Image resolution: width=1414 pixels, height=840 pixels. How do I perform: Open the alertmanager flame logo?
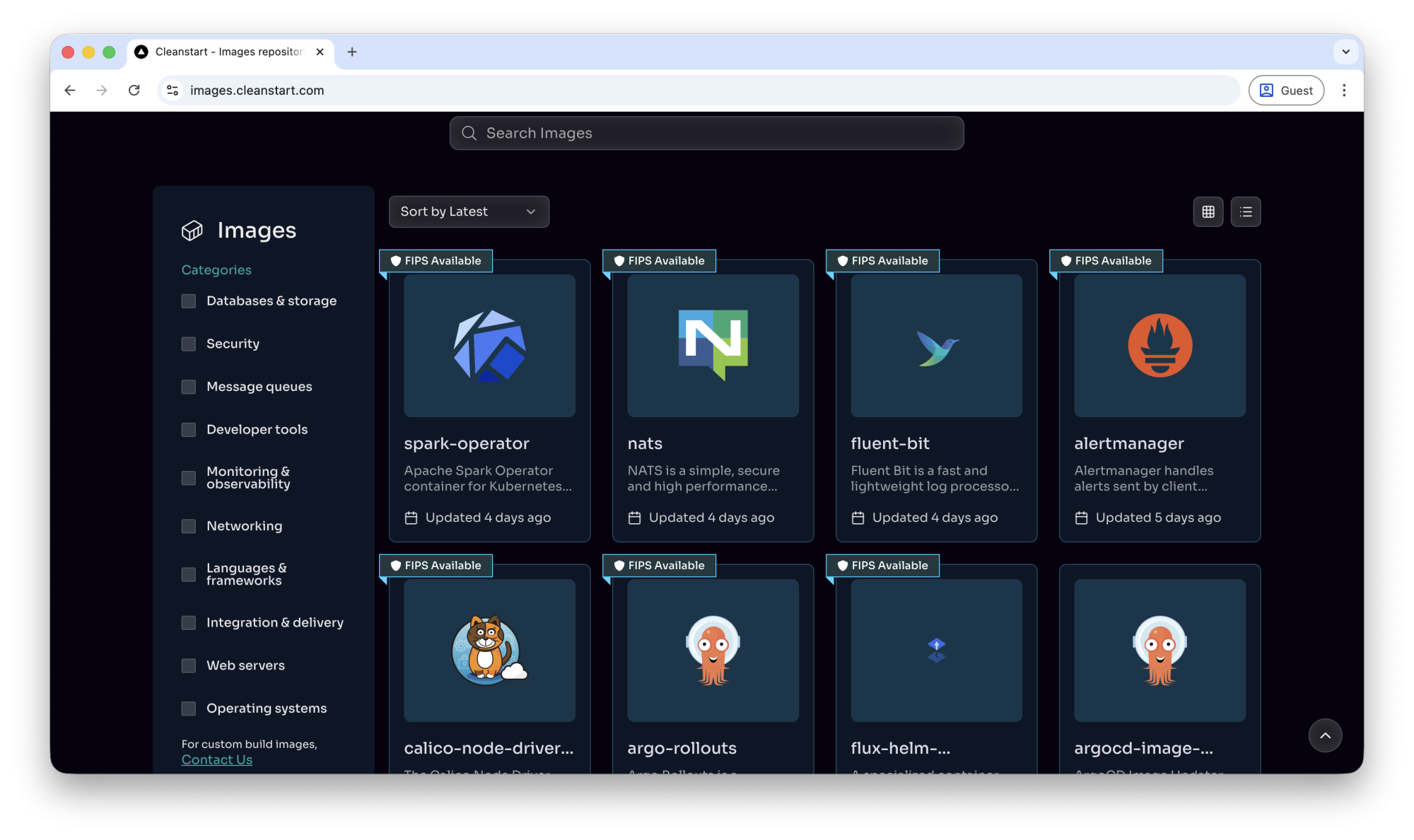point(1160,346)
